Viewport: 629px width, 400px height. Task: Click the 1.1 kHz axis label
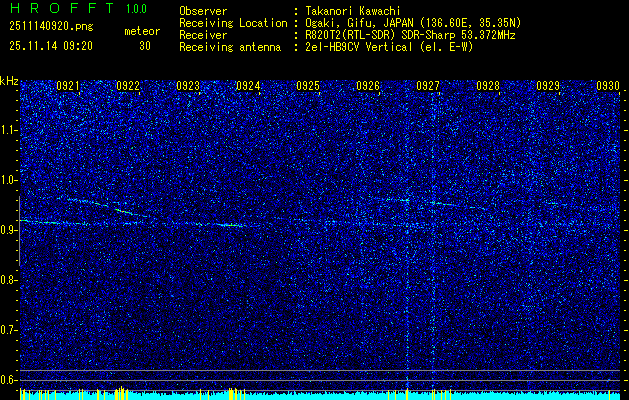click(9, 130)
